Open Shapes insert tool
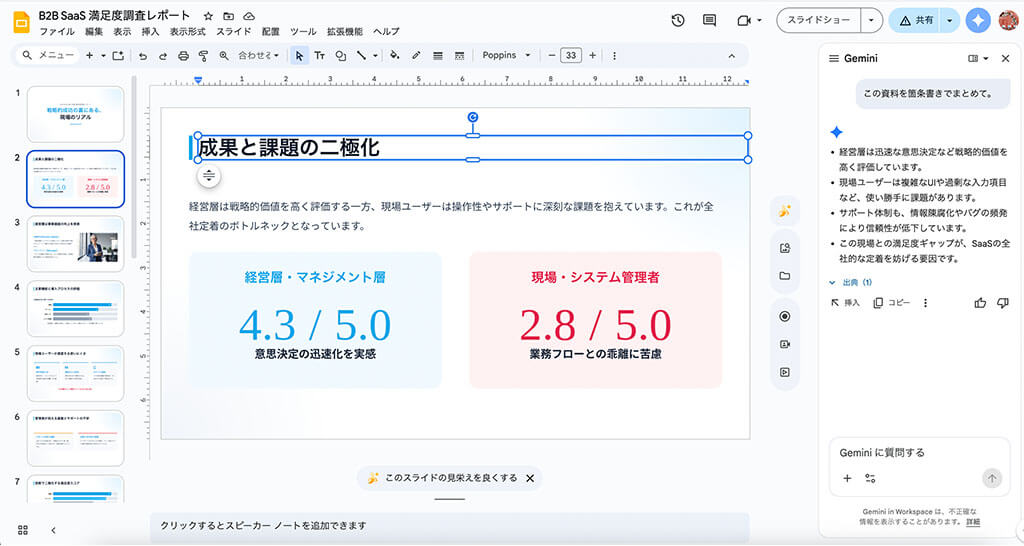Viewport: 1024px width, 546px height. pyautogui.click(x=340, y=56)
